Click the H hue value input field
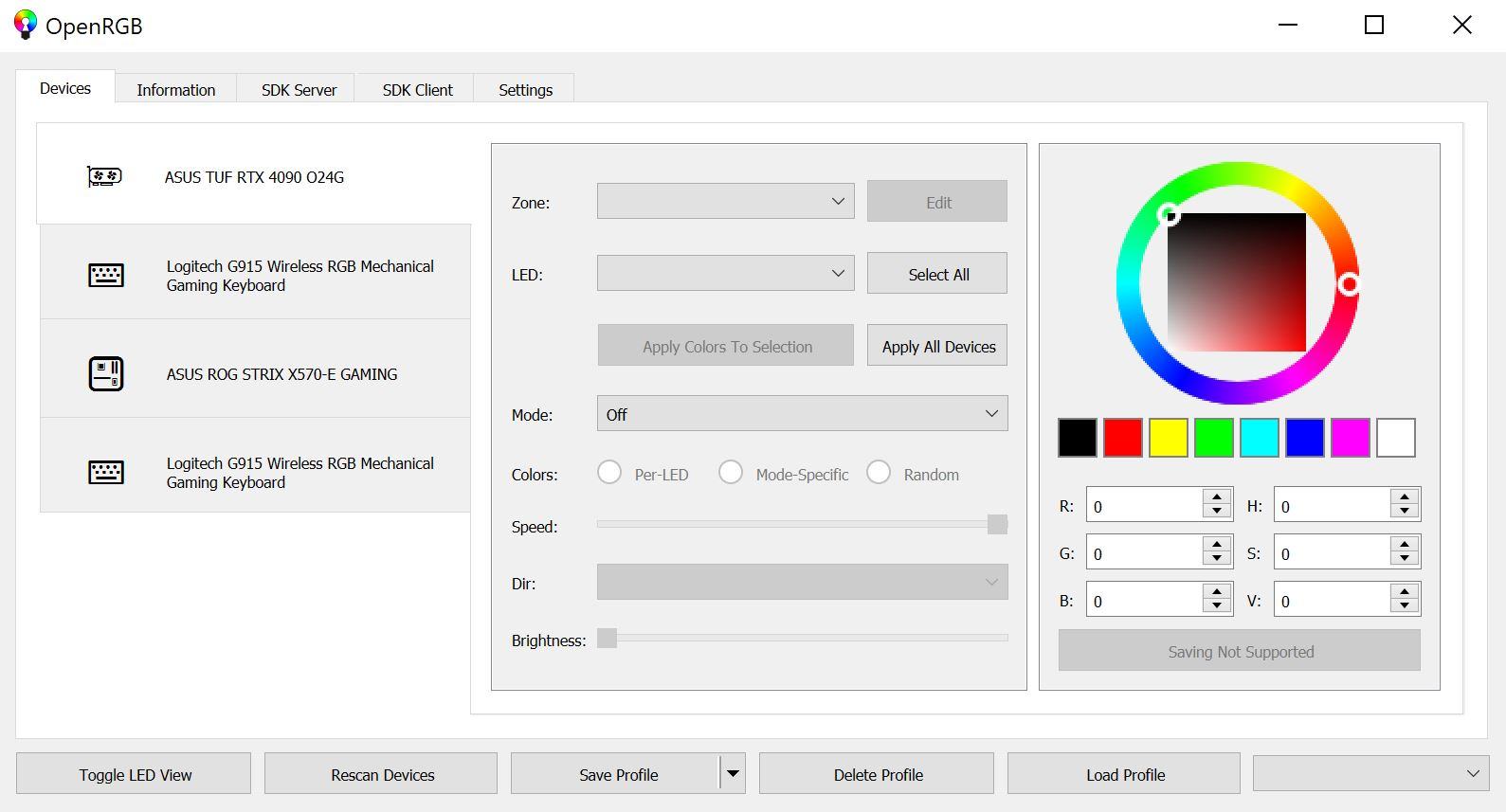 pos(1333,504)
